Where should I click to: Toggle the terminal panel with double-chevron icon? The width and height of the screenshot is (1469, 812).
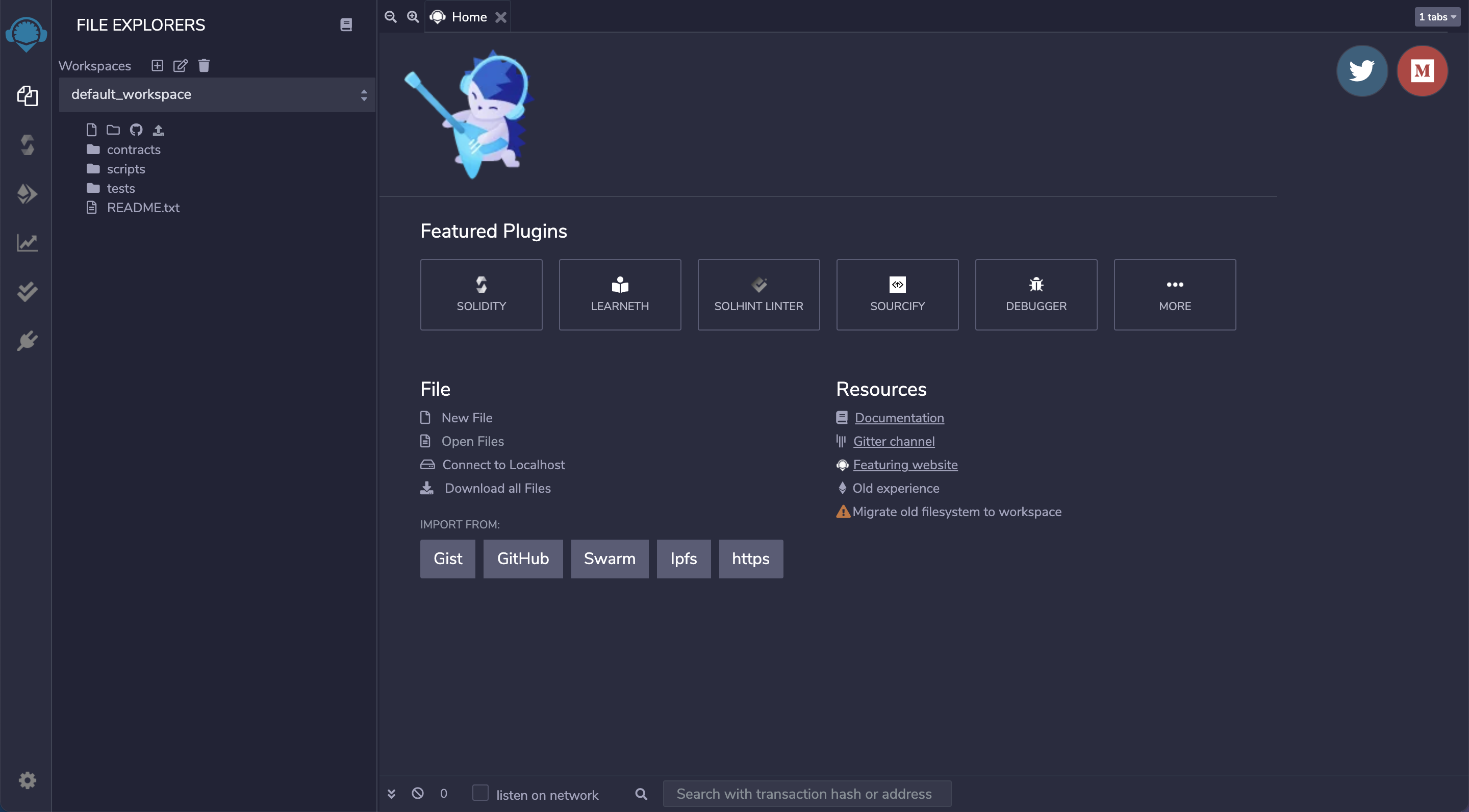tap(391, 794)
